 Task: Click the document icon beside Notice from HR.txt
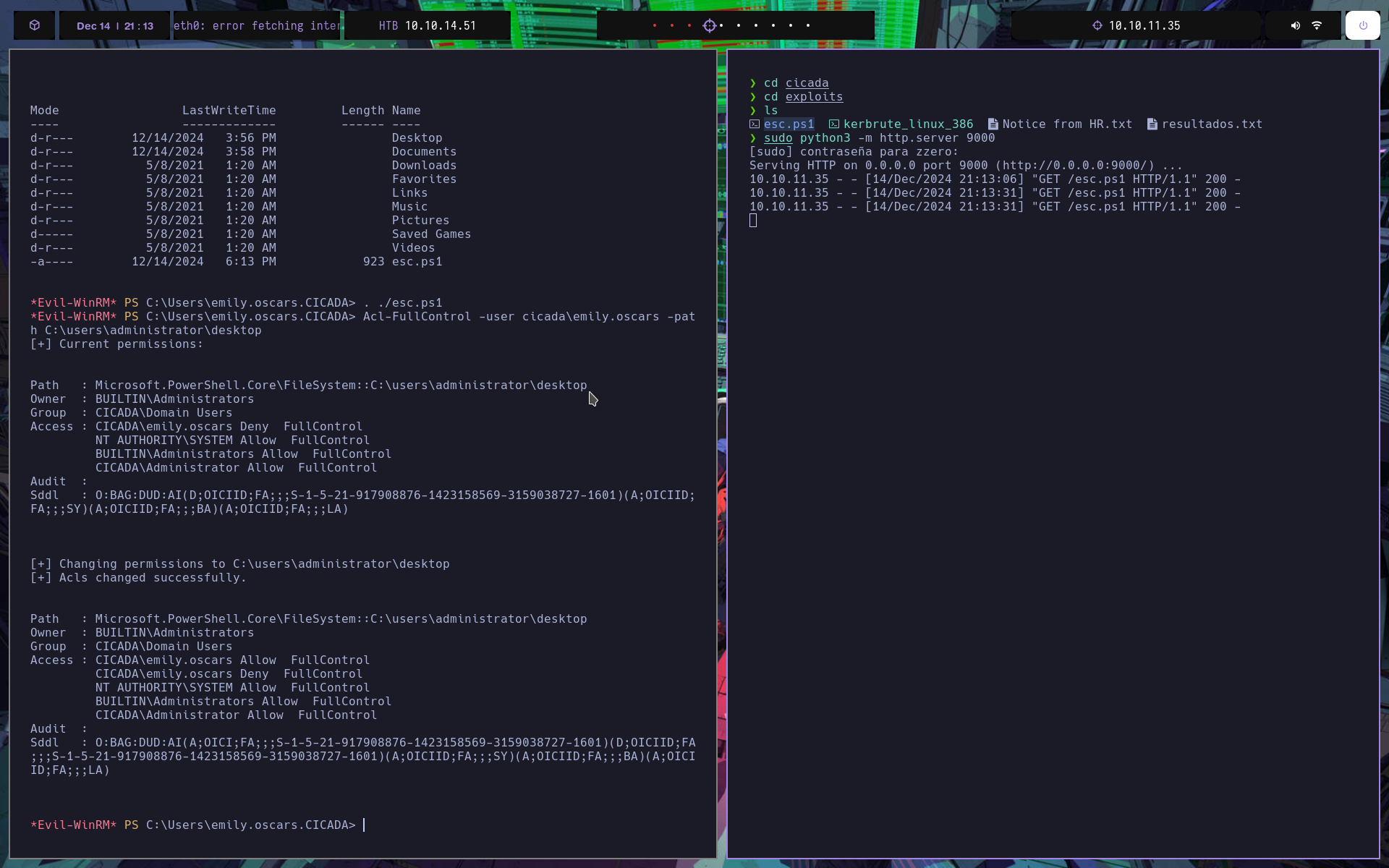(993, 124)
